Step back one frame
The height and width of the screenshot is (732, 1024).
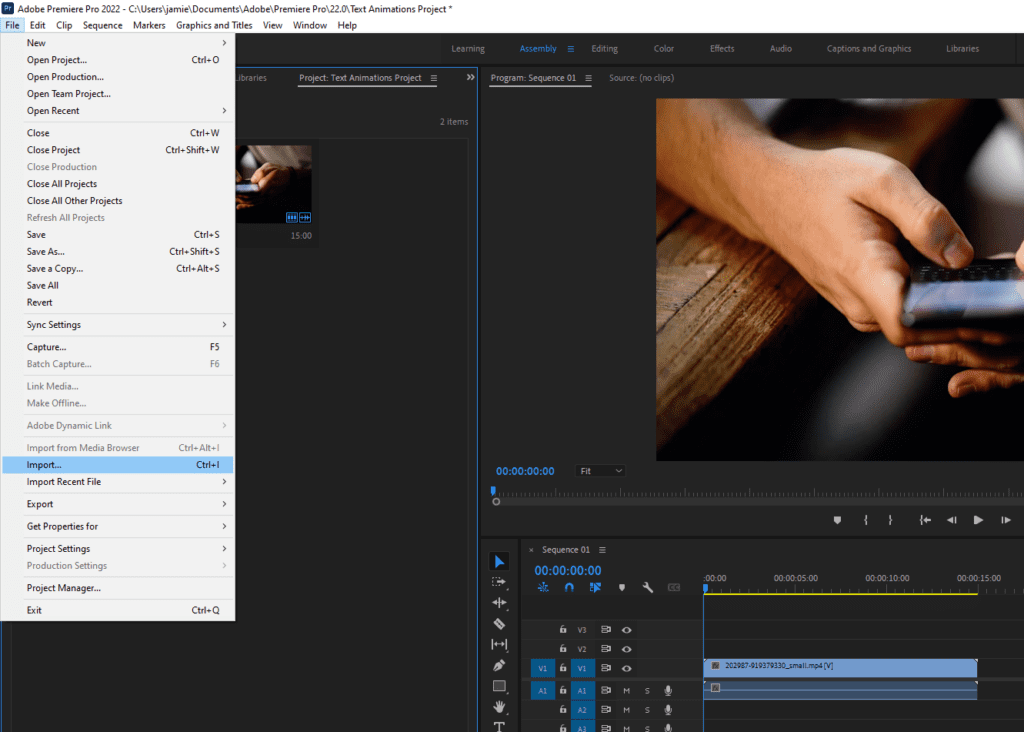coord(952,520)
